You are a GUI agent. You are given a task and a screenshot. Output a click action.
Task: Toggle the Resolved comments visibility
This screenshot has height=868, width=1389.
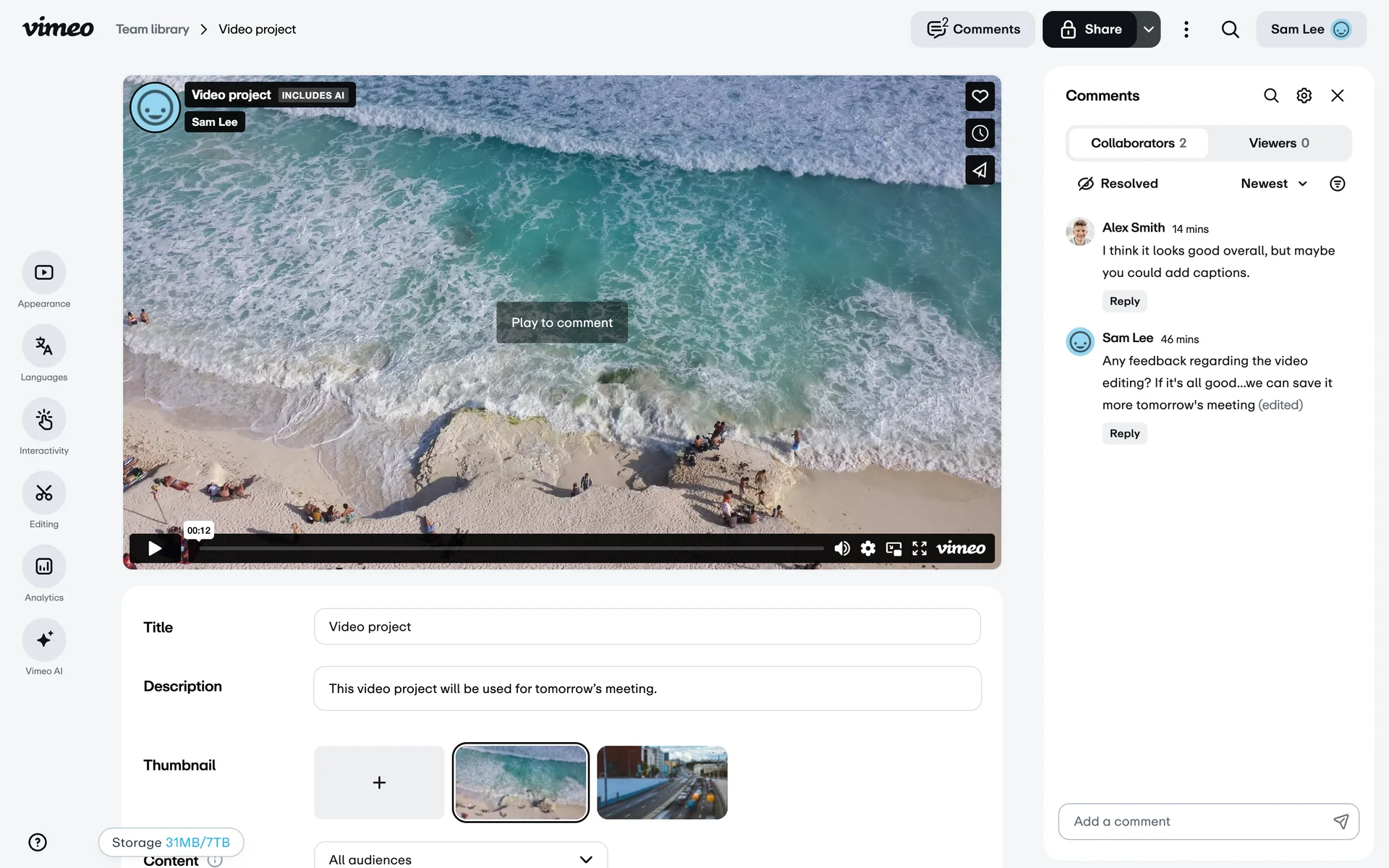(x=1118, y=184)
